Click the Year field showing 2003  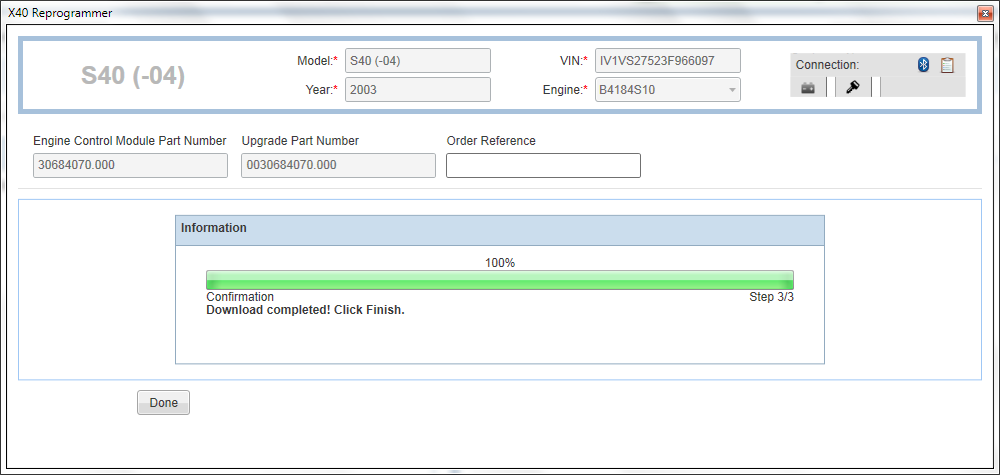(x=418, y=90)
